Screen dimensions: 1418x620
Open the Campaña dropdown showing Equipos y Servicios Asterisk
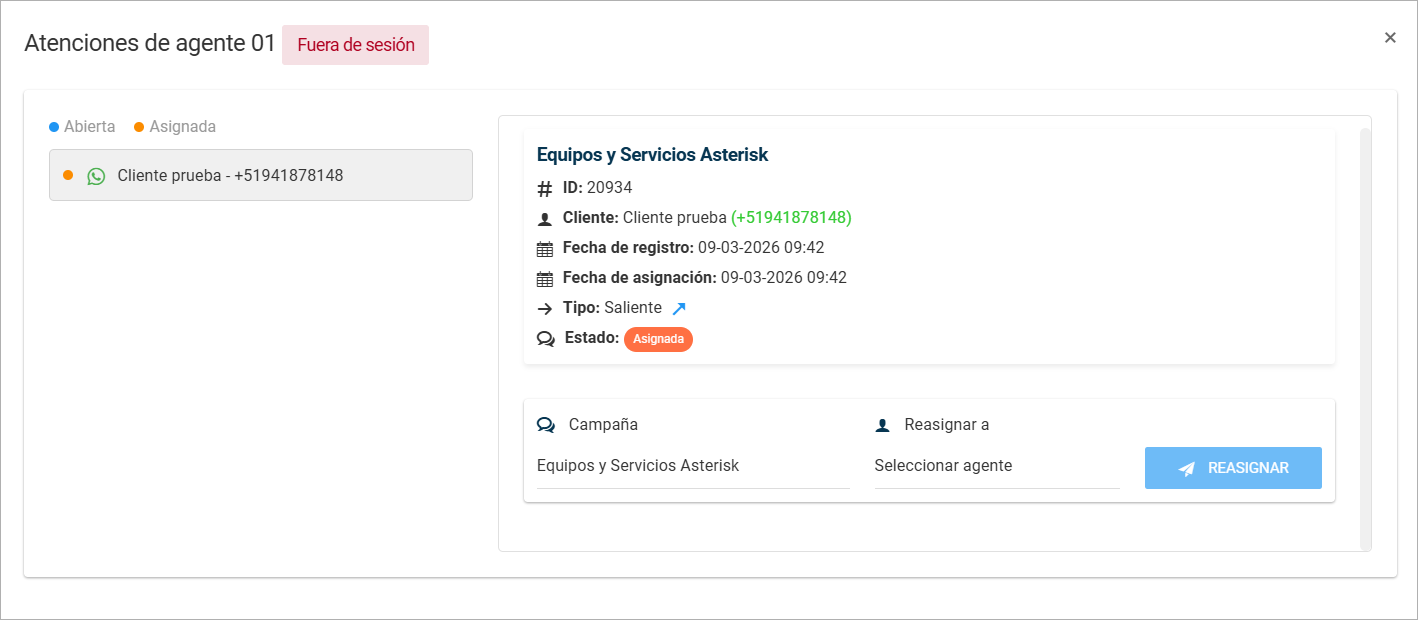(x=693, y=466)
